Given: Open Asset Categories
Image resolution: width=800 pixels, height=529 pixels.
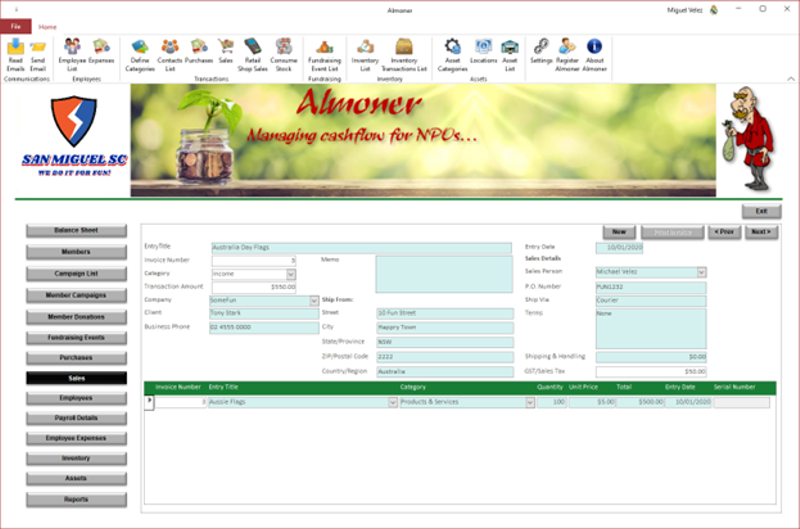Looking at the screenshot, I should tap(452, 55).
